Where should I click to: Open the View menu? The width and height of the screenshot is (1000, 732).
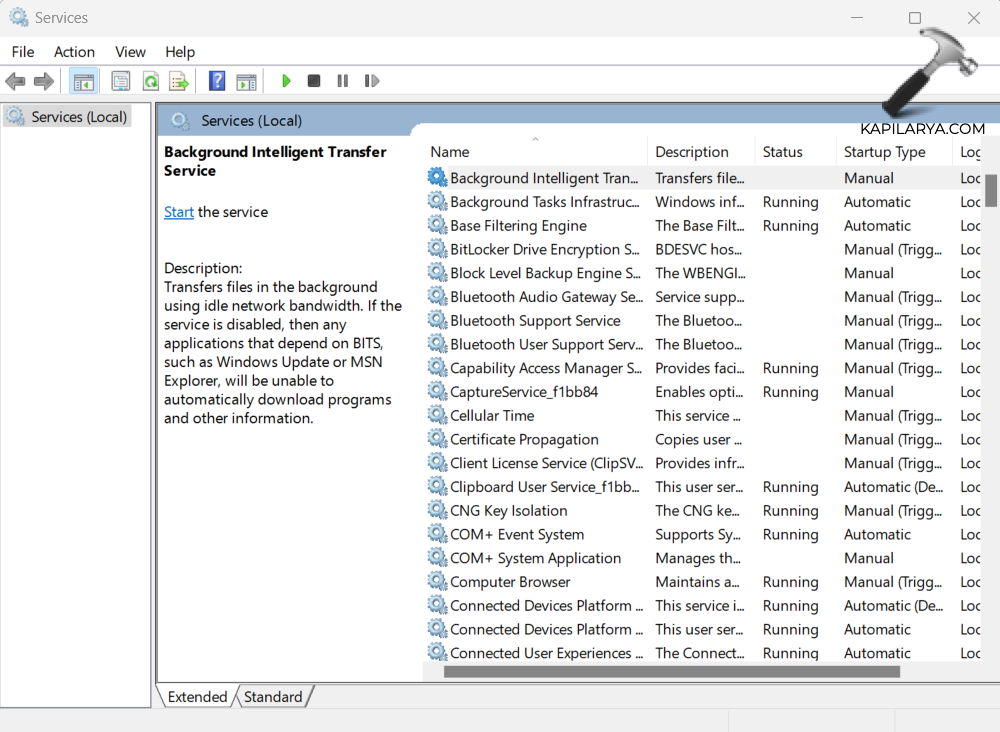coord(130,52)
